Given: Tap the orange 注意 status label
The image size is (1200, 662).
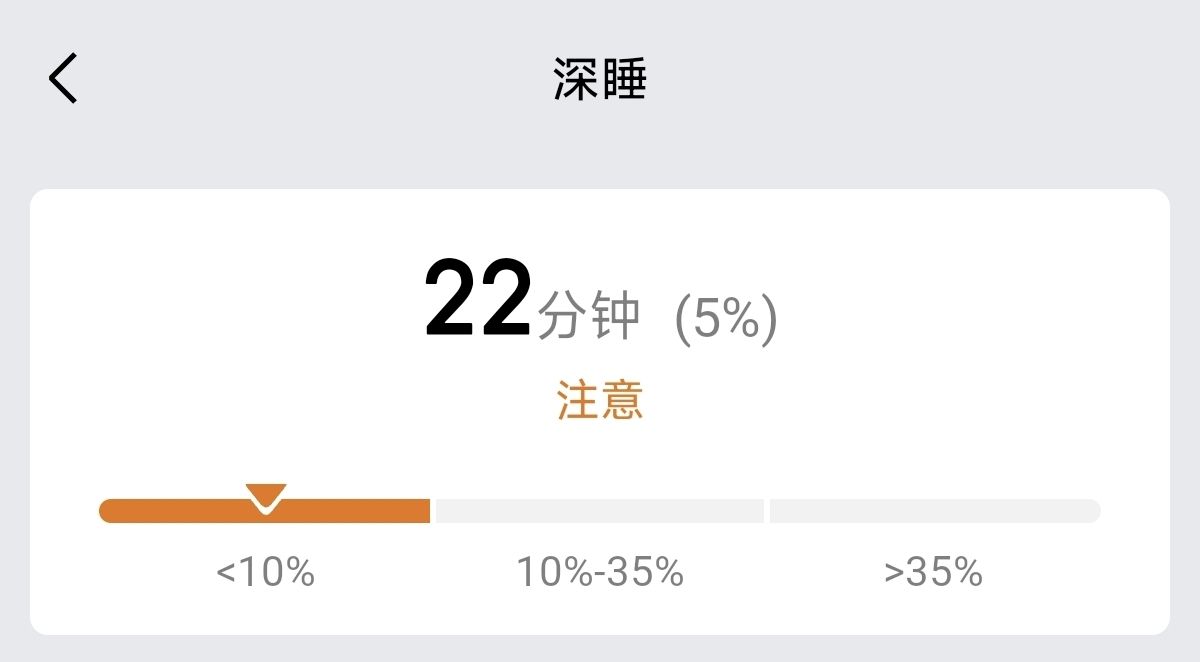Looking at the screenshot, I should pyautogui.click(x=600, y=400).
